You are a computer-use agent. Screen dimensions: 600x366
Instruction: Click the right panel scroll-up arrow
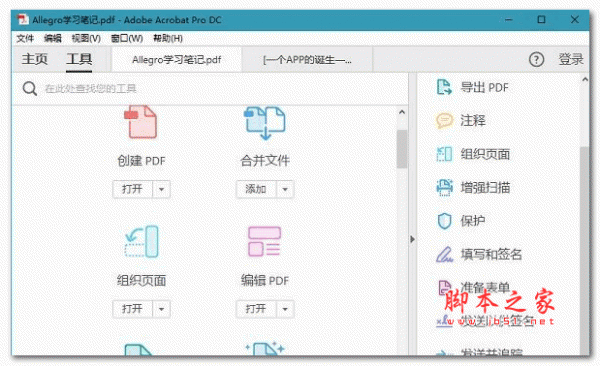click(x=585, y=80)
